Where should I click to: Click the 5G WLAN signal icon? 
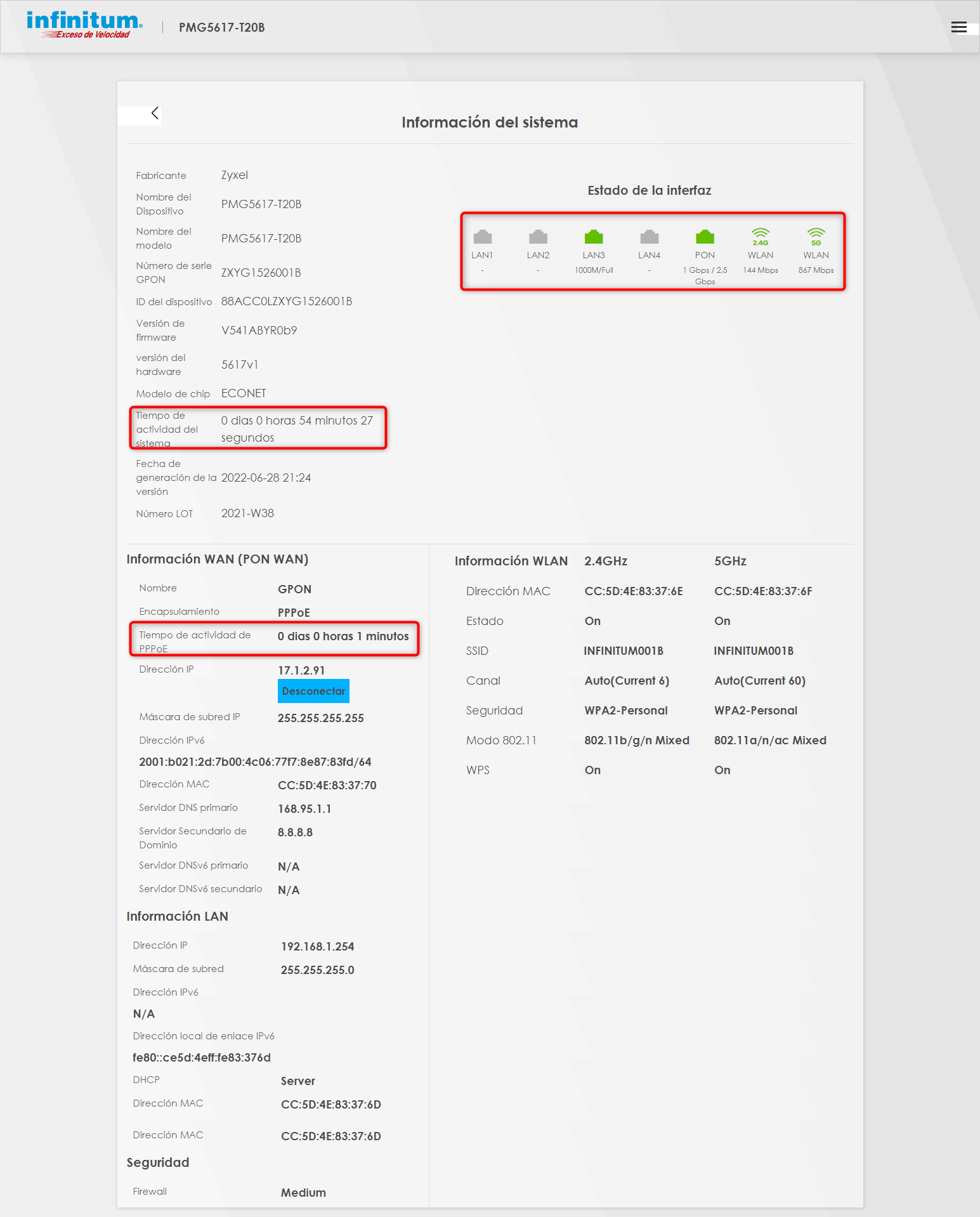pyautogui.click(x=816, y=237)
